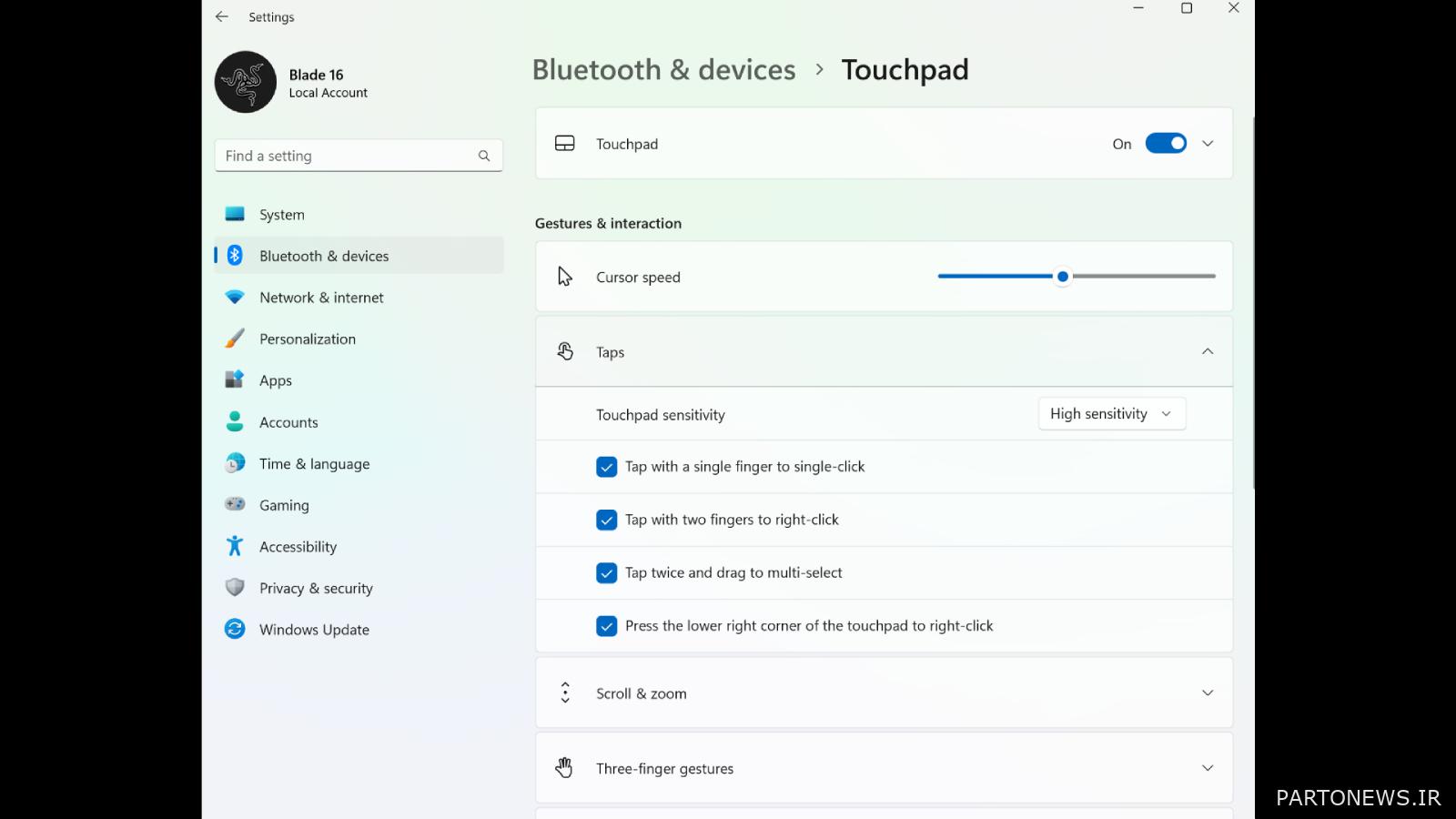Expand the Three-finger gestures section
This screenshot has width=1456, height=819.
tap(1208, 768)
